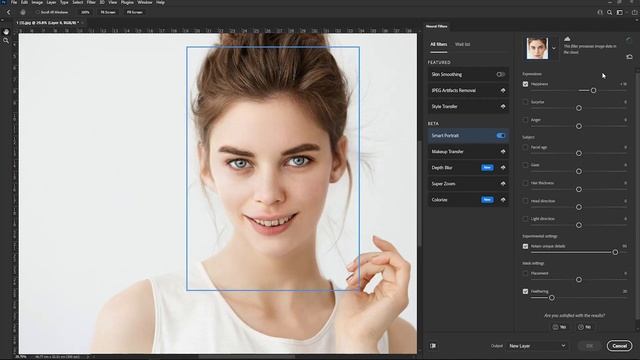Click the Happiness slider handle
This screenshot has height=360, width=640.
tap(593, 90)
